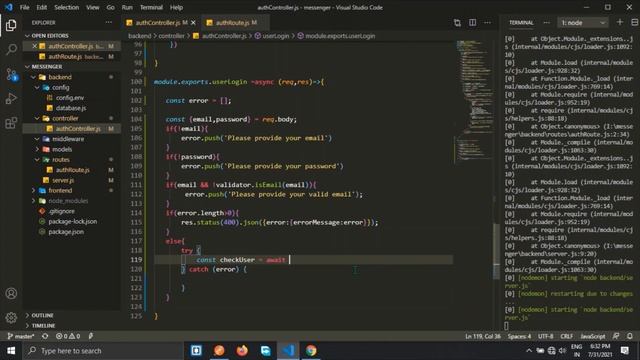Open the Terminal menu

151,7
